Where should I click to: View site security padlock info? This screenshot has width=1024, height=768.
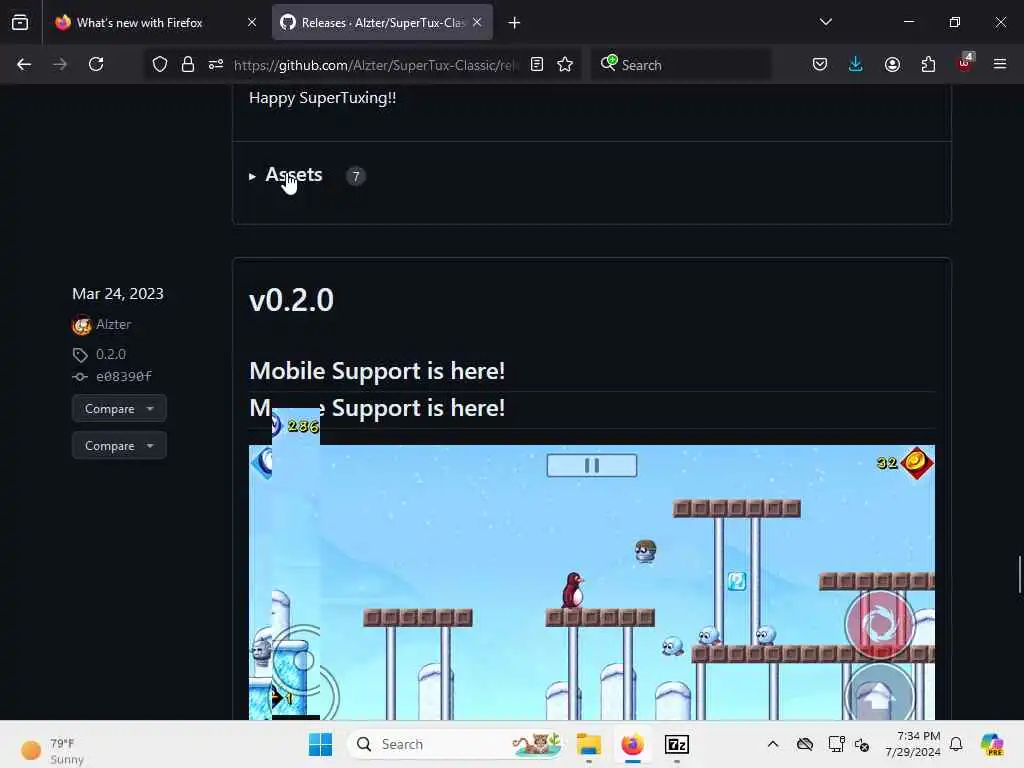coord(188,65)
